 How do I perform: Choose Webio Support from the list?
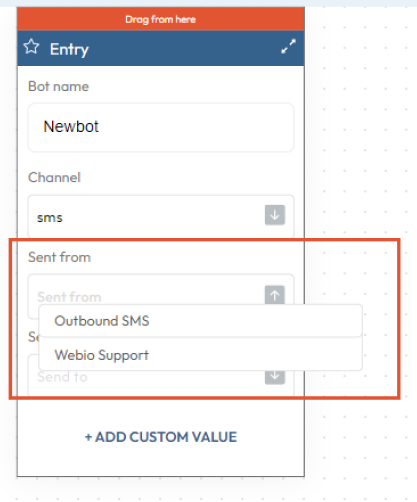pos(201,355)
